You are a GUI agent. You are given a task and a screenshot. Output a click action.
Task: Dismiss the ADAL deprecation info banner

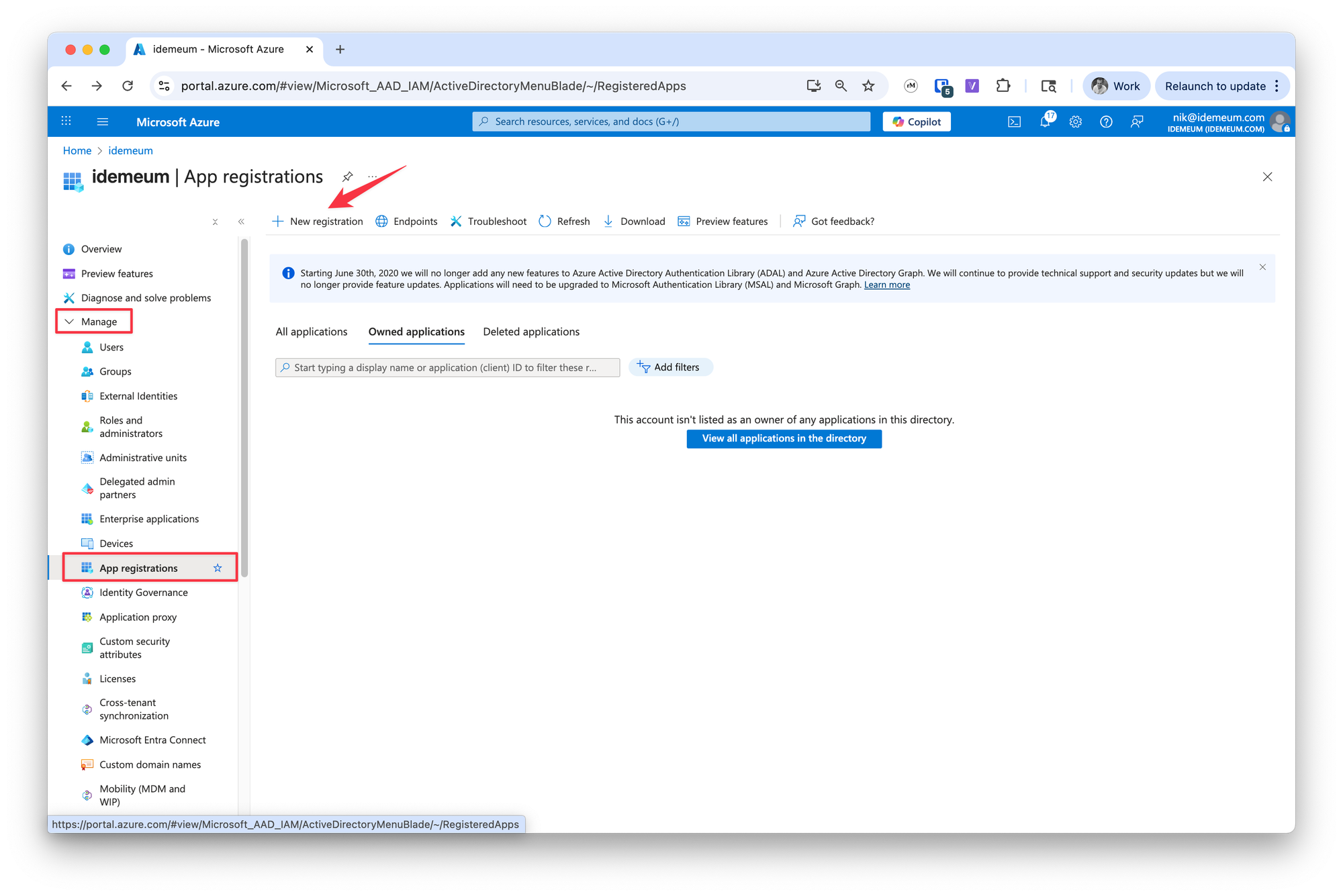click(1262, 267)
